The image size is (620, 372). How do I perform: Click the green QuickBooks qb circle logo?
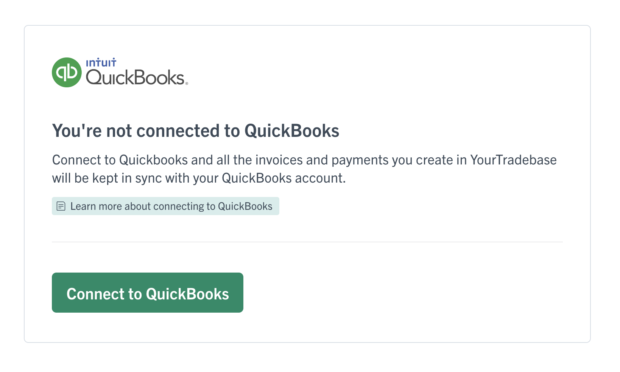pos(66,72)
